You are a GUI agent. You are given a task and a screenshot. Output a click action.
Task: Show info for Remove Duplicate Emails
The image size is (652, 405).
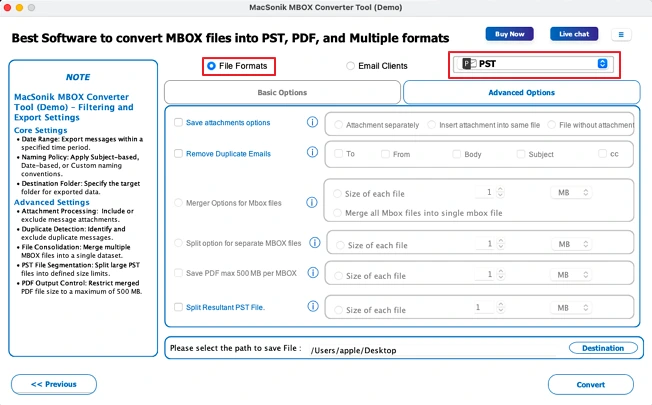pos(312,152)
